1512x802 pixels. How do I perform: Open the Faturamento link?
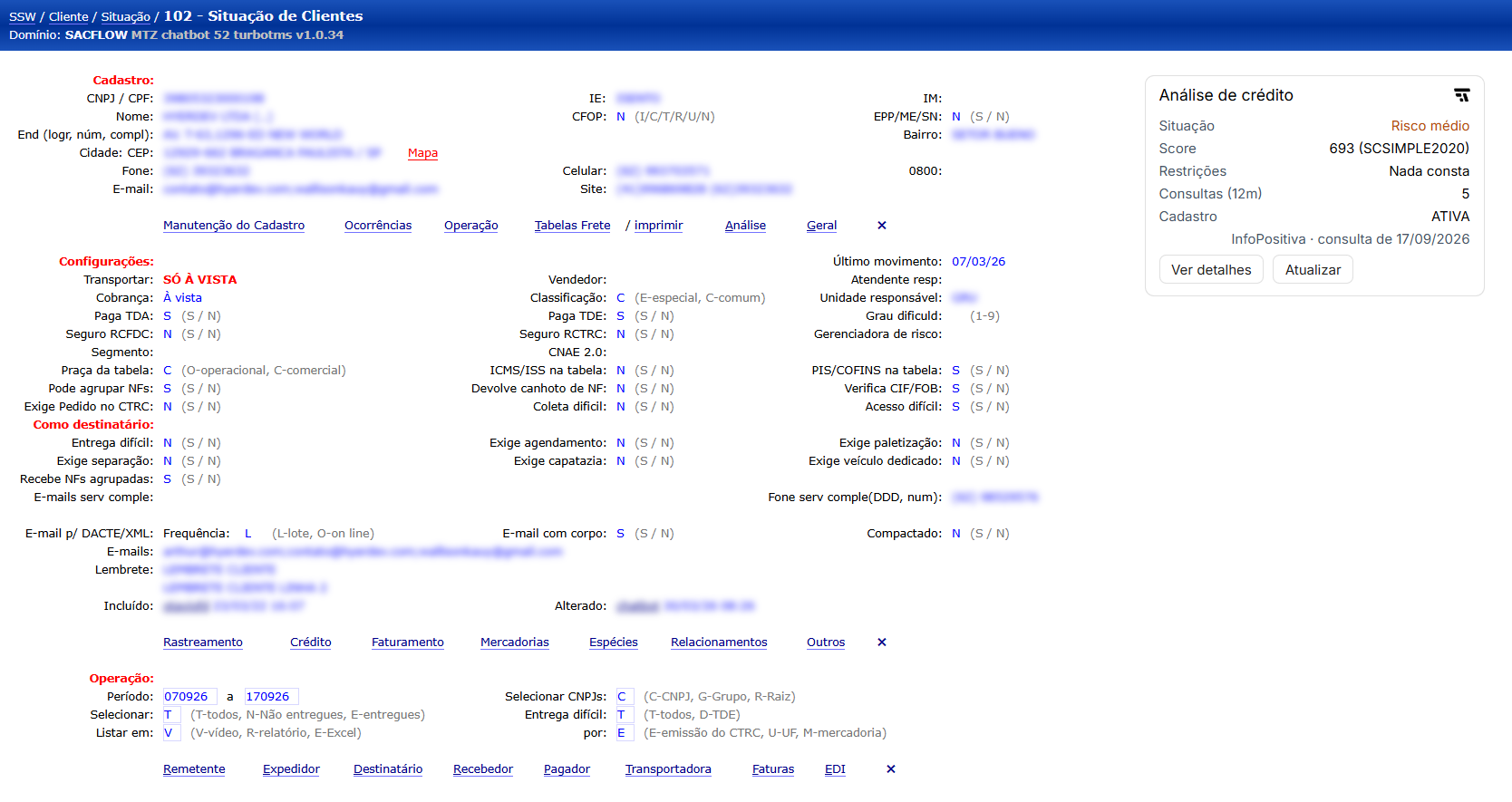tap(408, 643)
